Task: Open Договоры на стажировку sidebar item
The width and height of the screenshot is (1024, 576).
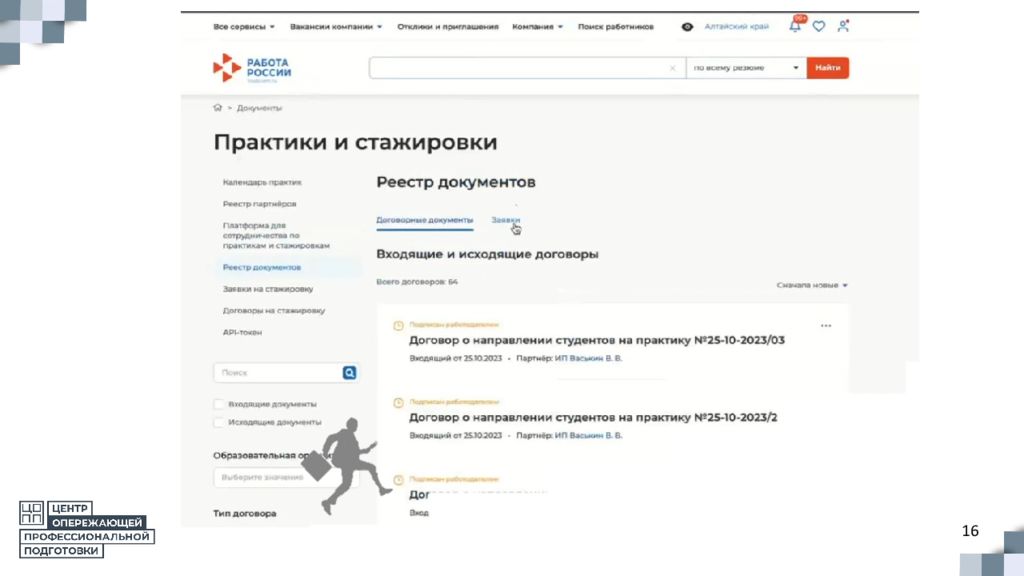Action: coord(274,311)
